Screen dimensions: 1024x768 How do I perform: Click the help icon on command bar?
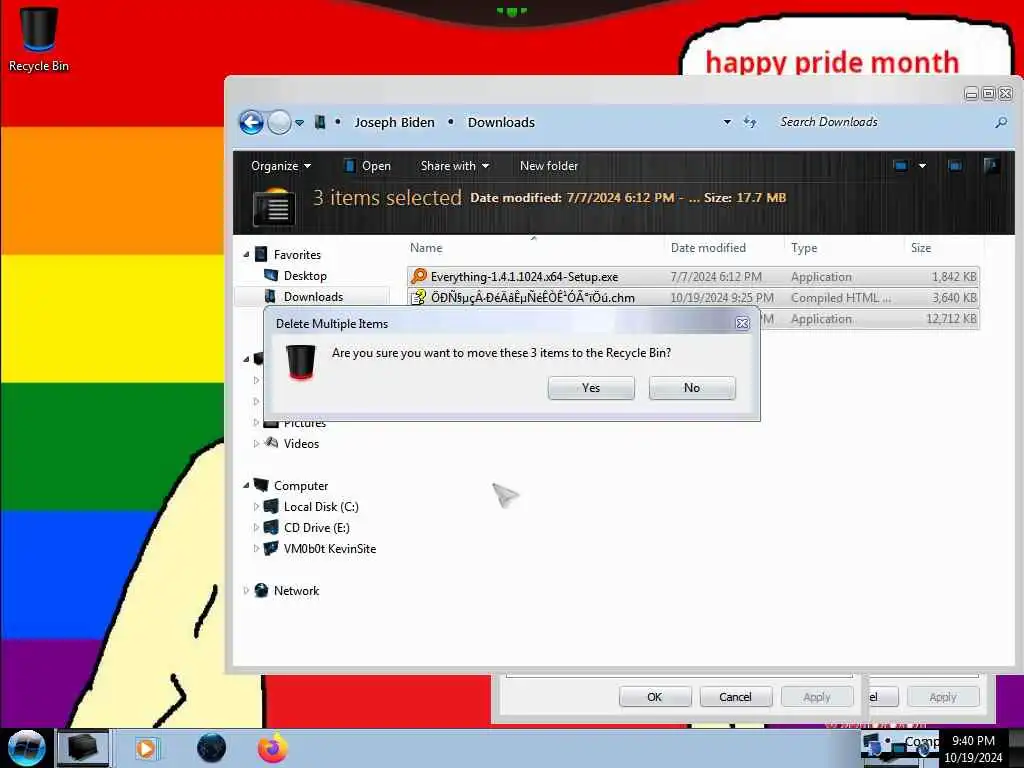tap(991, 166)
